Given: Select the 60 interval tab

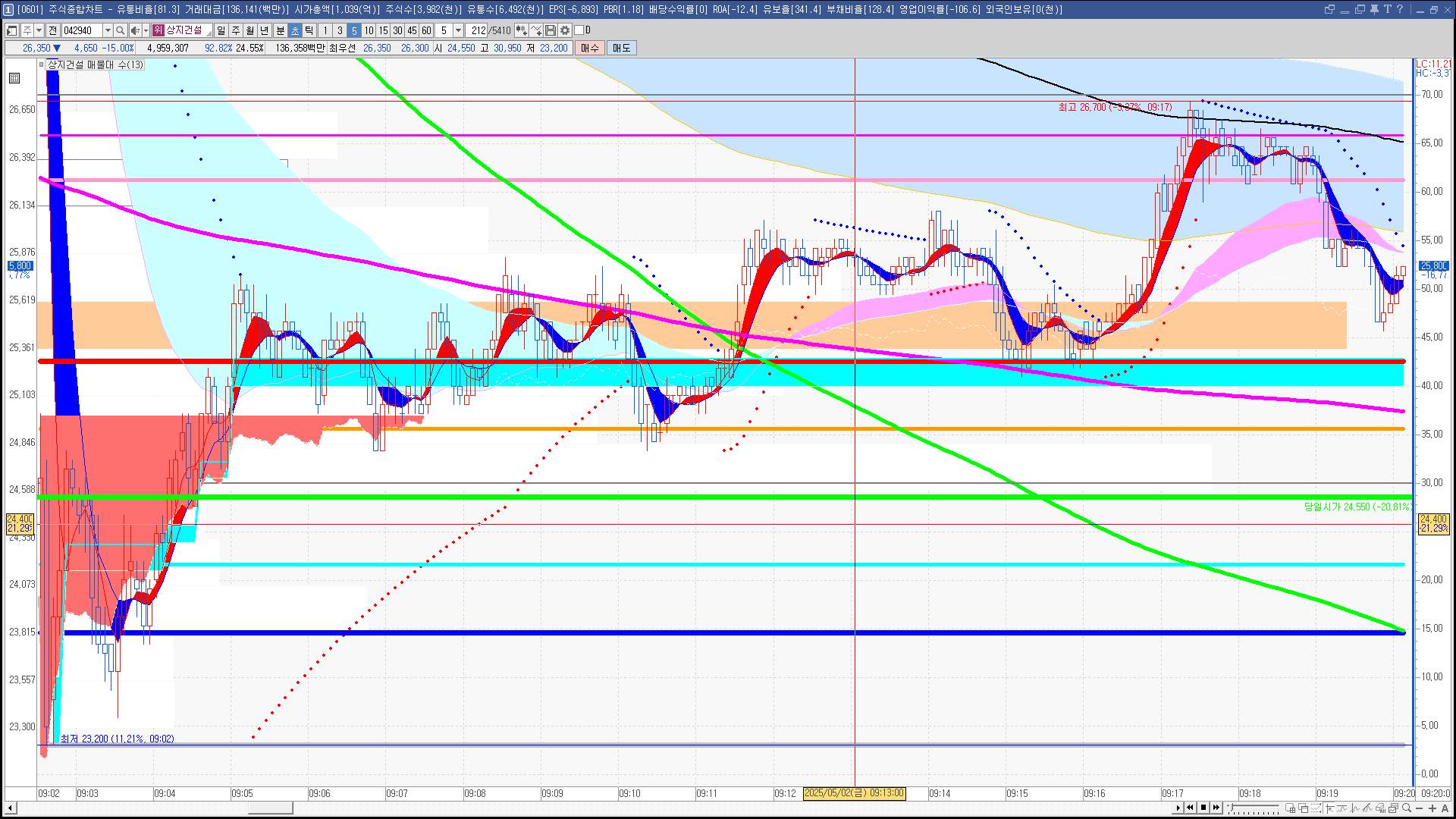Looking at the screenshot, I should (426, 30).
